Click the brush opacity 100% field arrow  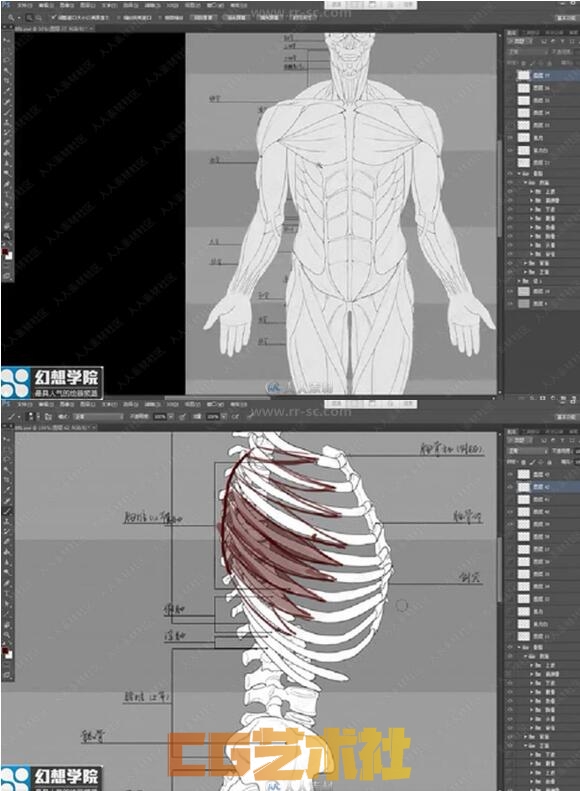[171, 417]
